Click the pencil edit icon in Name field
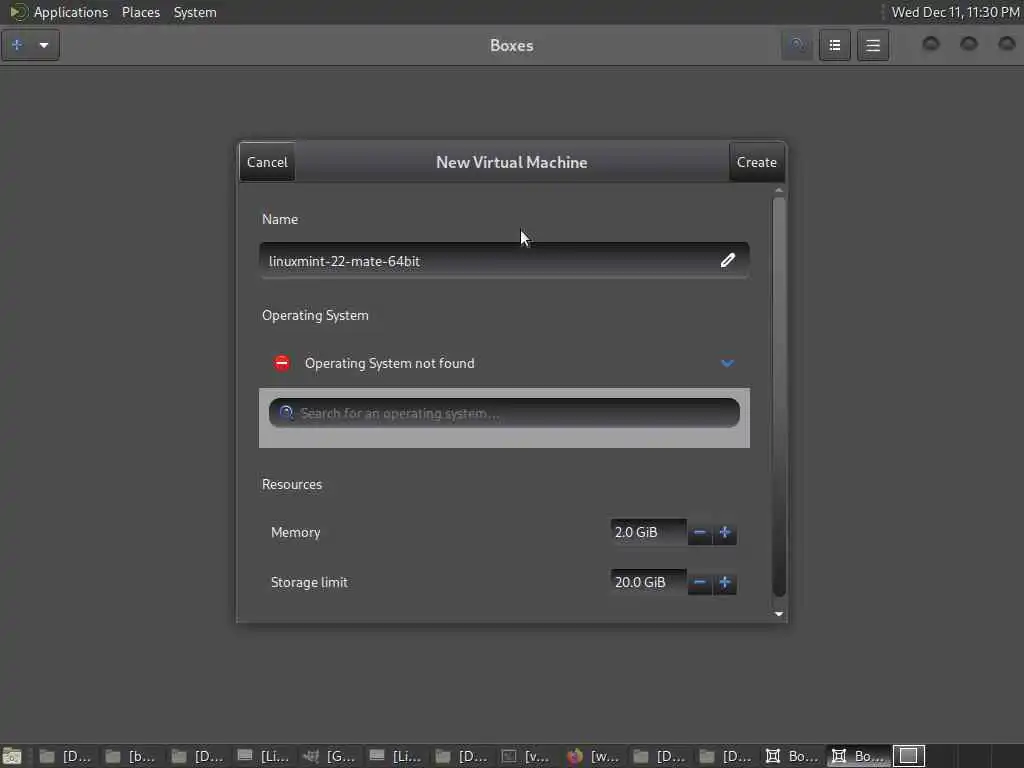The image size is (1024, 768). tap(728, 261)
